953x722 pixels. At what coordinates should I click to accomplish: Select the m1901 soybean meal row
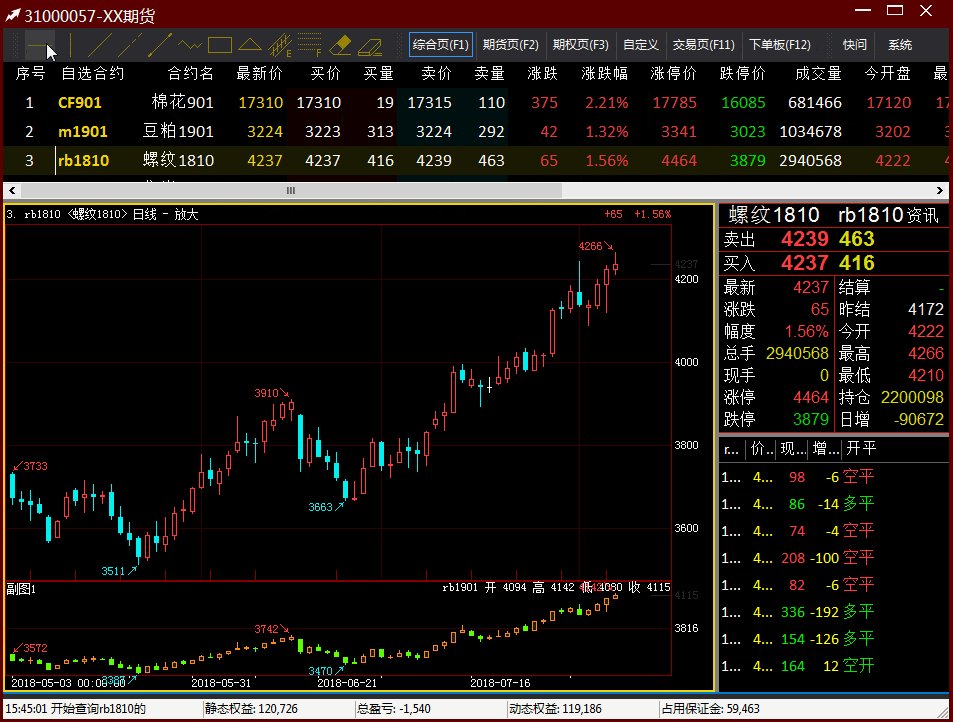(x=80, y=131)
